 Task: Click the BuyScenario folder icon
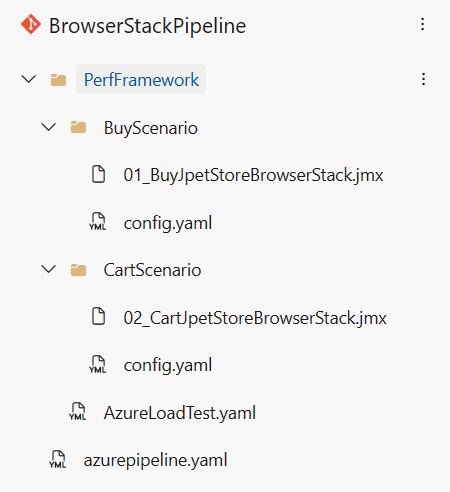(78, 127)
